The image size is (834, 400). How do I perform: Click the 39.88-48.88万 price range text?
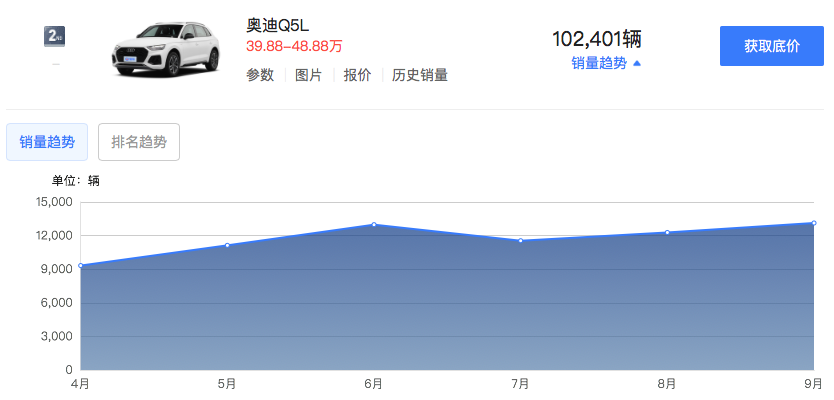295,47
